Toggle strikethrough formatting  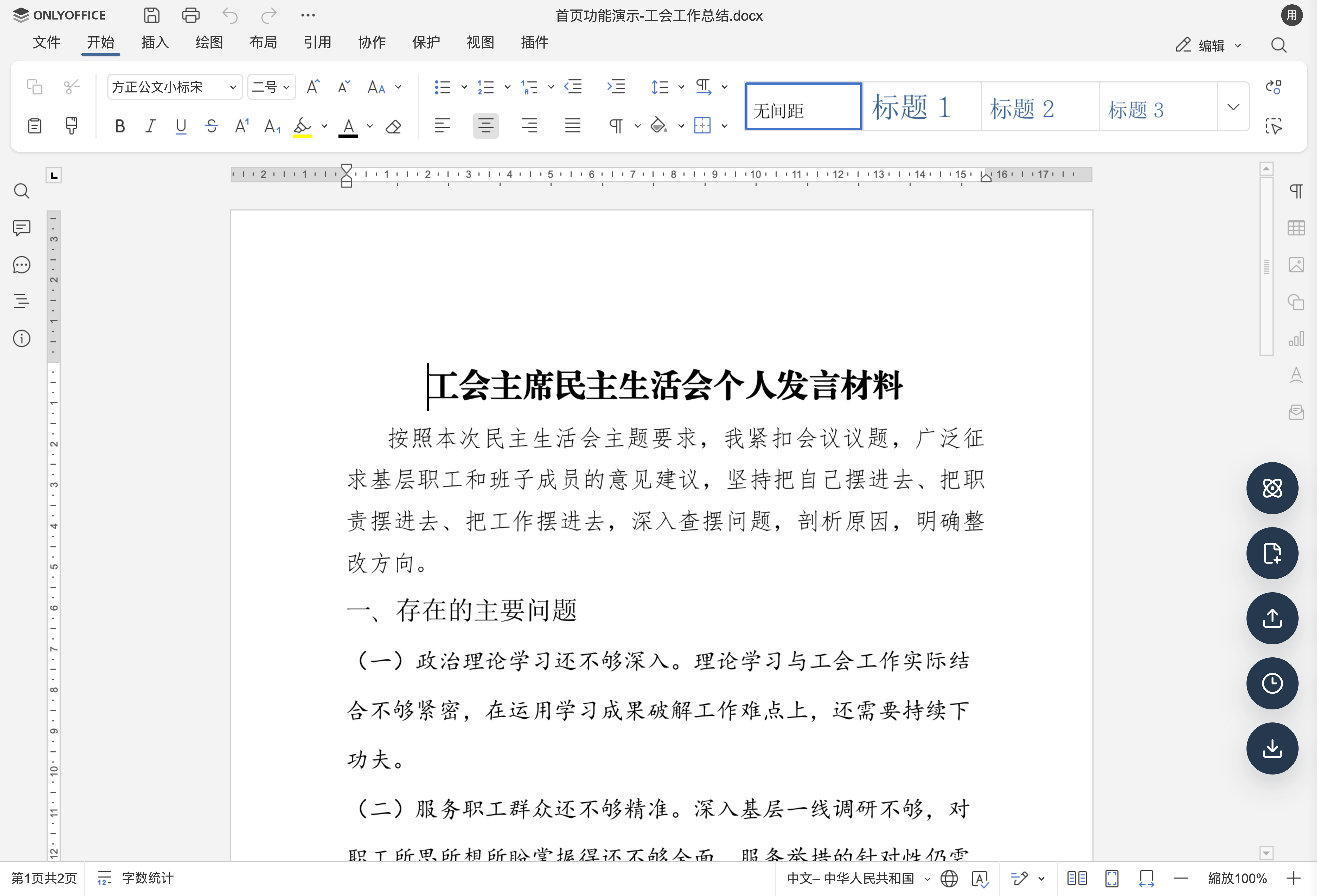point(211,126)
